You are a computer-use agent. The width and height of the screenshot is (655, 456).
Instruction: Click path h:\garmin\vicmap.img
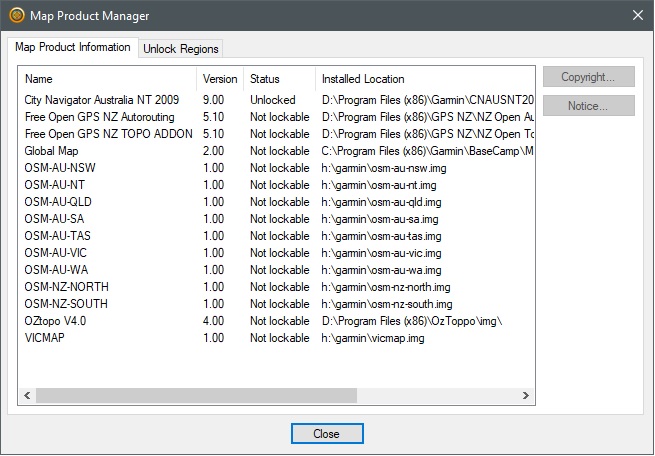coord(373,338)
